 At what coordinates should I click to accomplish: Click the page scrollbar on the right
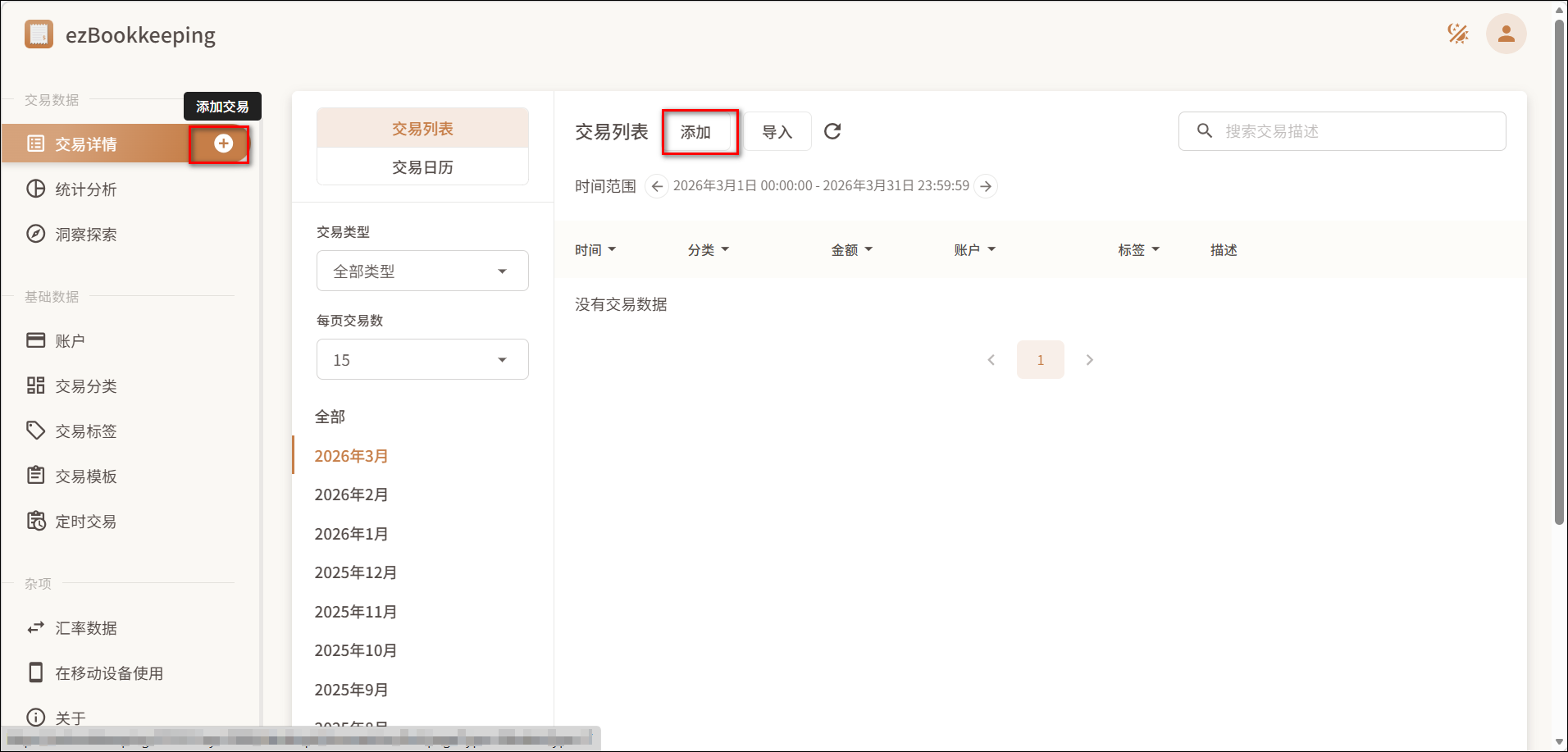(x=1559, y=271)
